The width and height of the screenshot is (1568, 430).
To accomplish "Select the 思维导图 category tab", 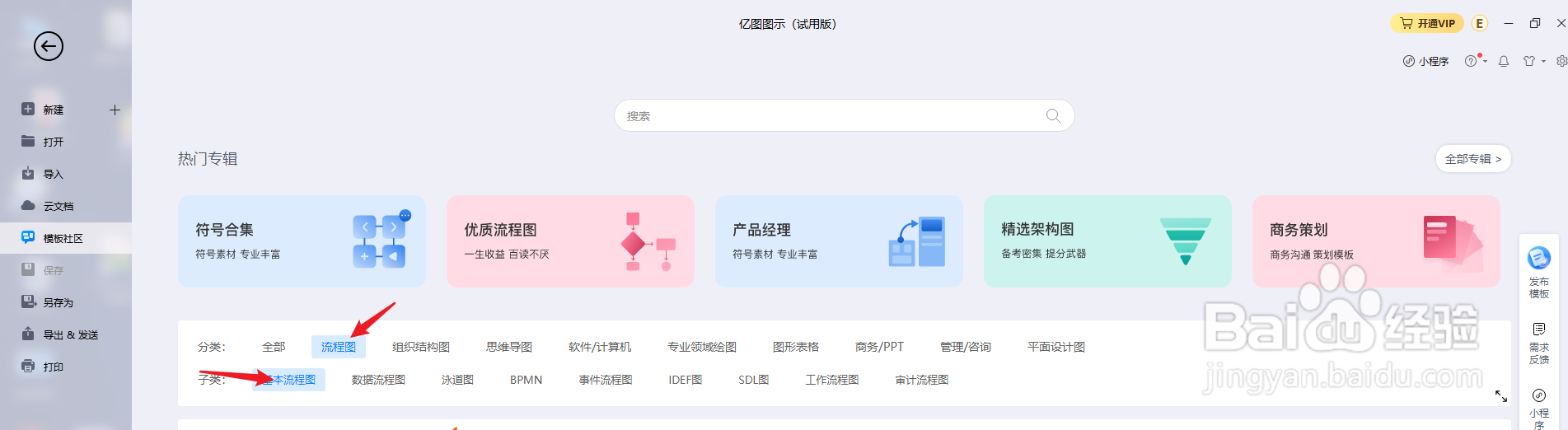I will pyautogui.click(x=509, y=347).
